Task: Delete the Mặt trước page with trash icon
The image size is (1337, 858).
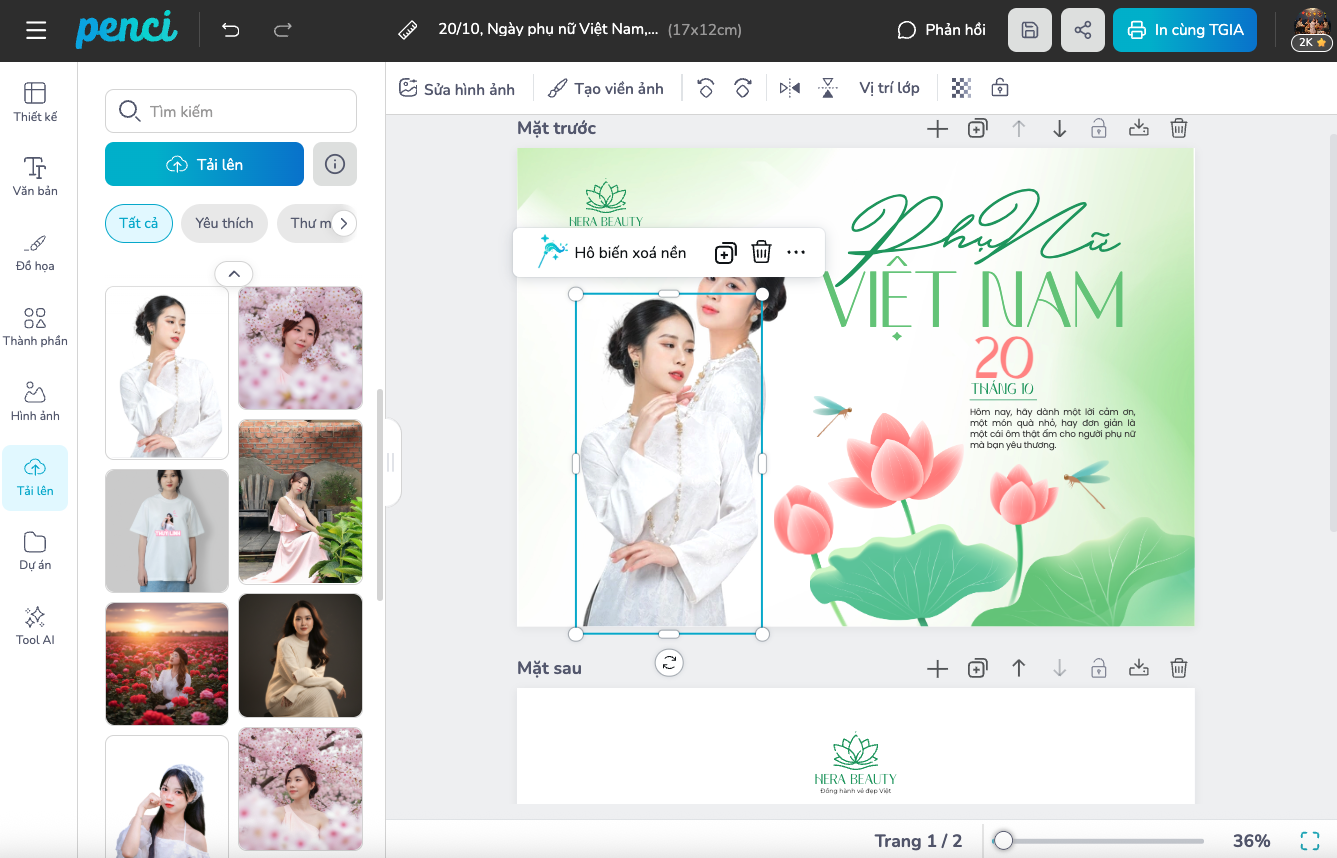Action: tap(1179, 128)
